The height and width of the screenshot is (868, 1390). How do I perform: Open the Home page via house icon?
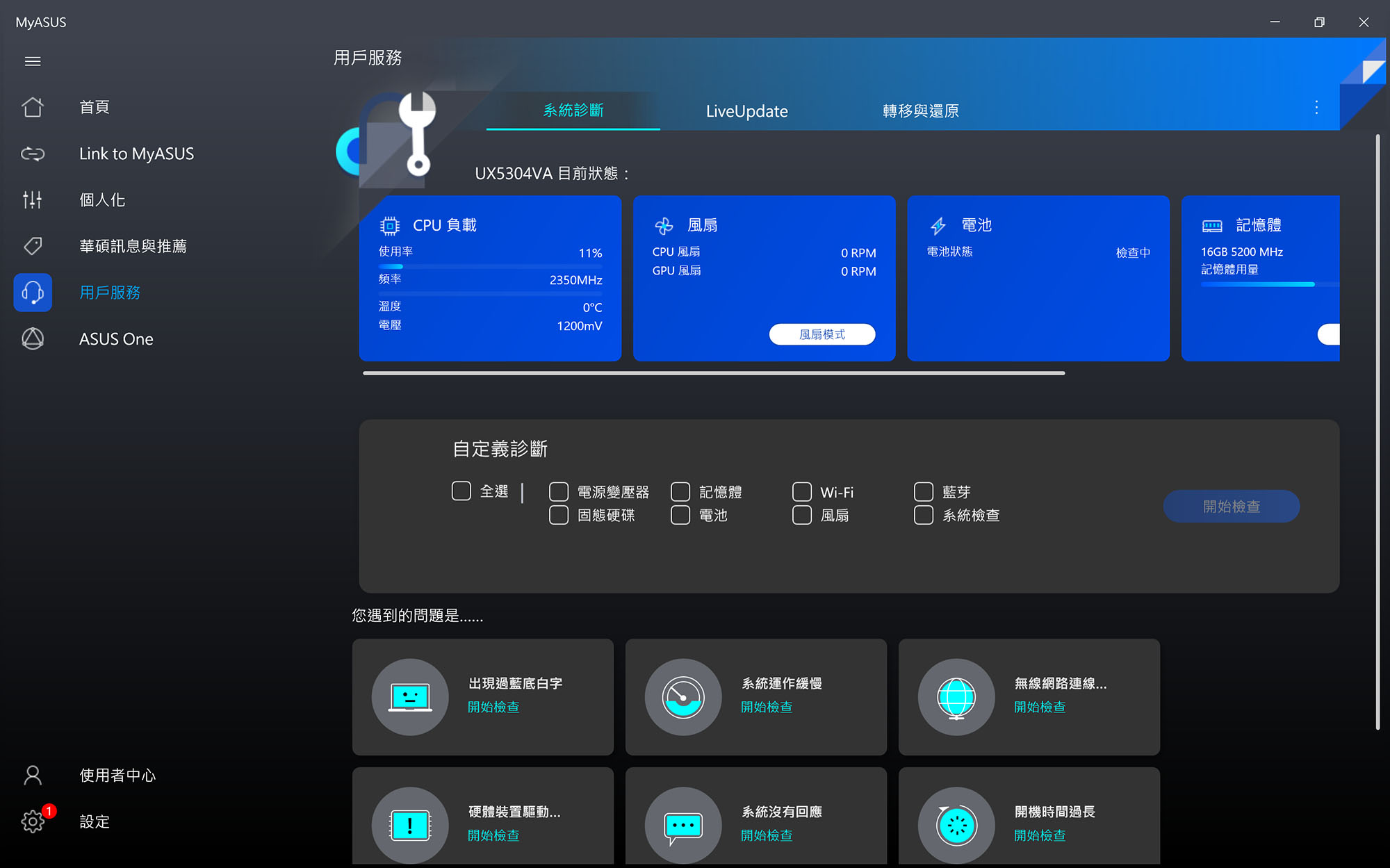pos(33,107)
